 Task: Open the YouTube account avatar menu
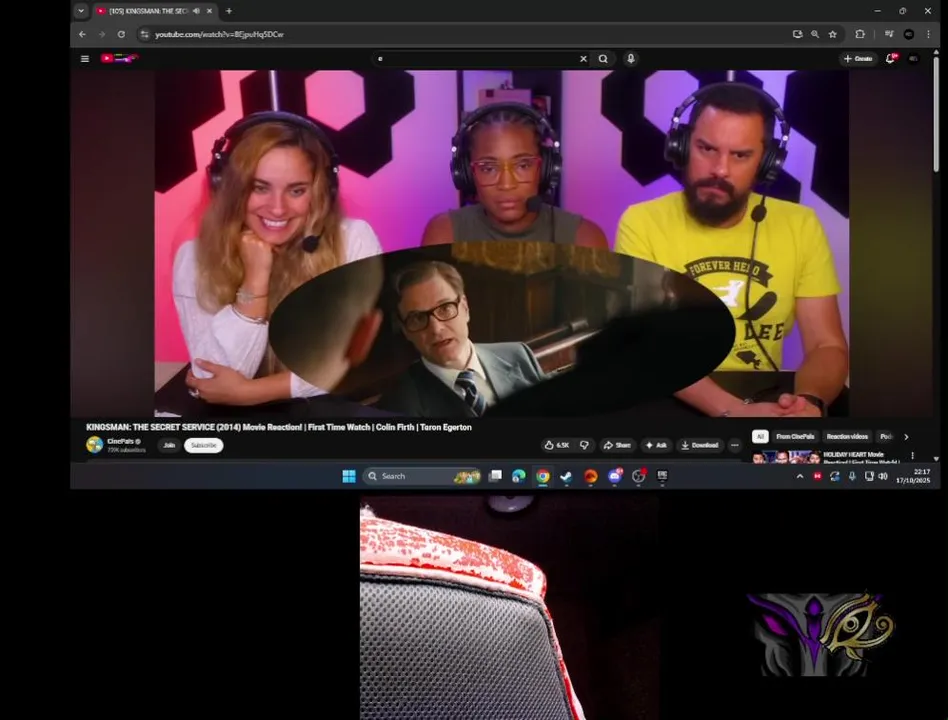click(x=914, y=59)
